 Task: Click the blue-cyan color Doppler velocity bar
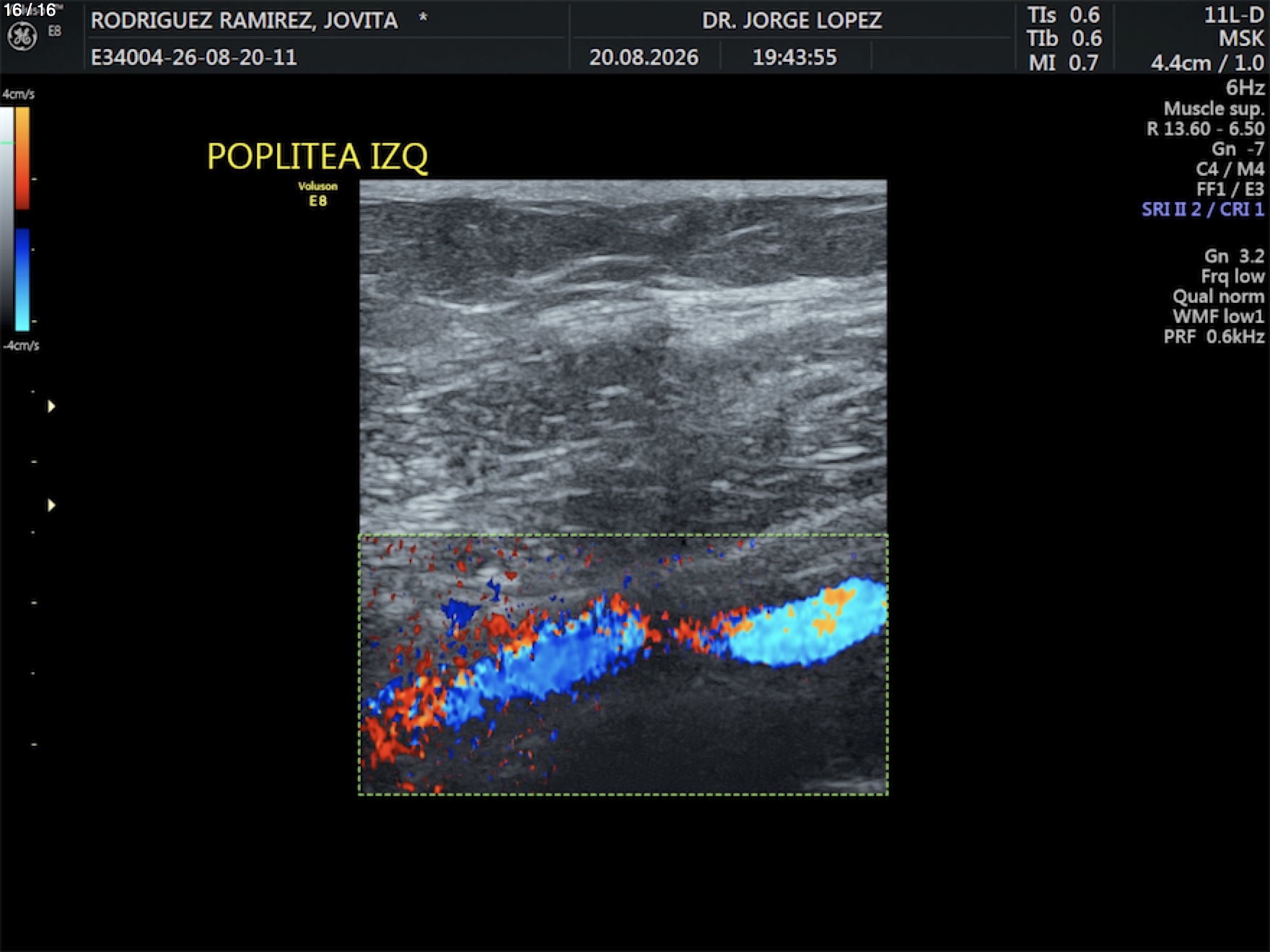22,280
